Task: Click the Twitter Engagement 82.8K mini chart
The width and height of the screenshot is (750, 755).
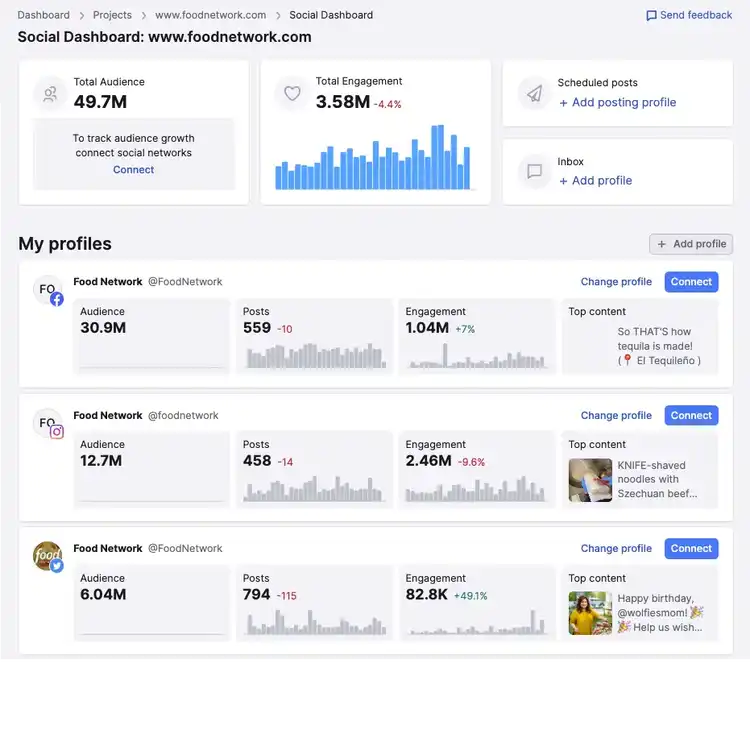Action: point(477,622)
